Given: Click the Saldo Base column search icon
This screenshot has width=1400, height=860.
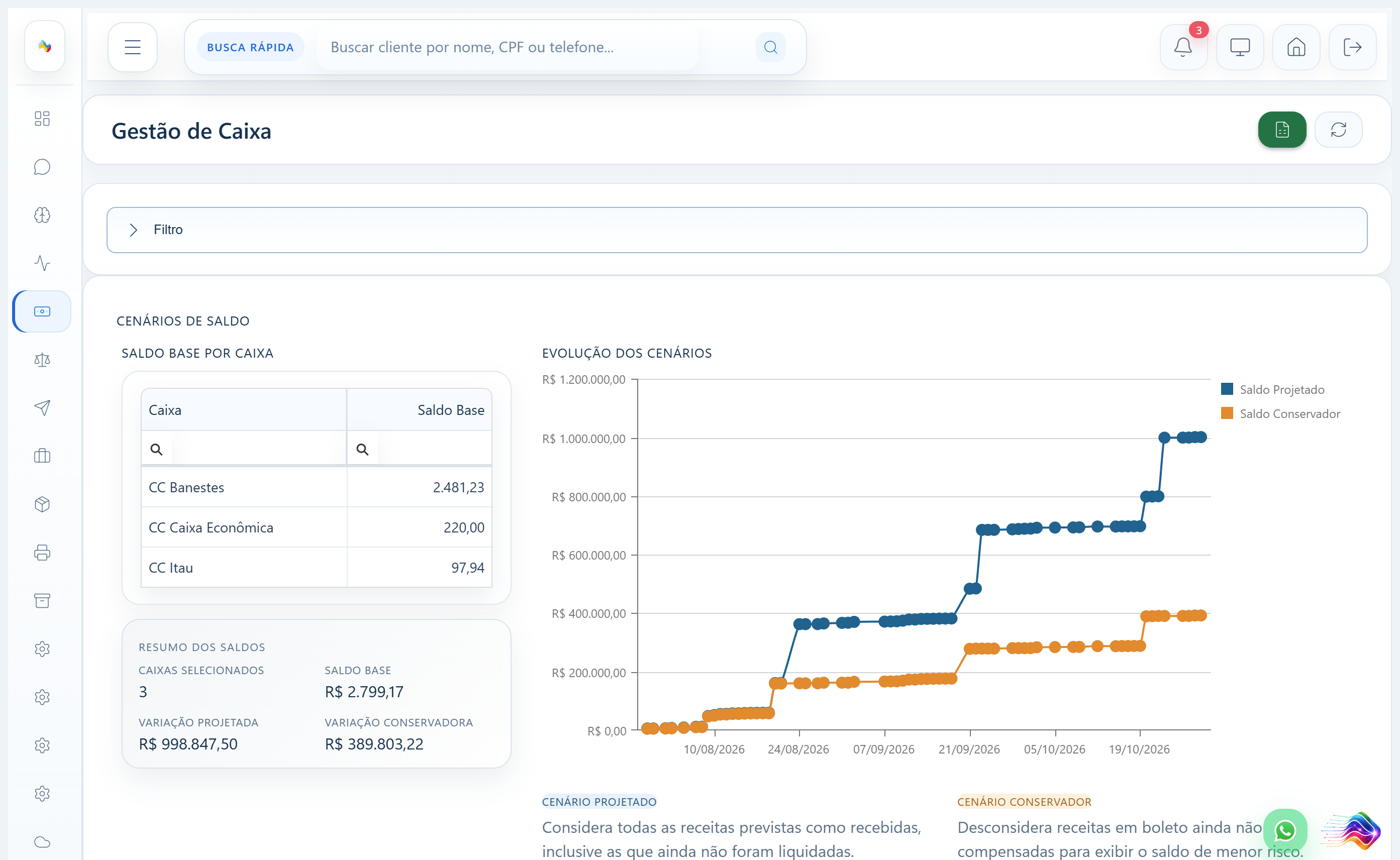Looking at the screenshot, I should click(x=362, y=449).
